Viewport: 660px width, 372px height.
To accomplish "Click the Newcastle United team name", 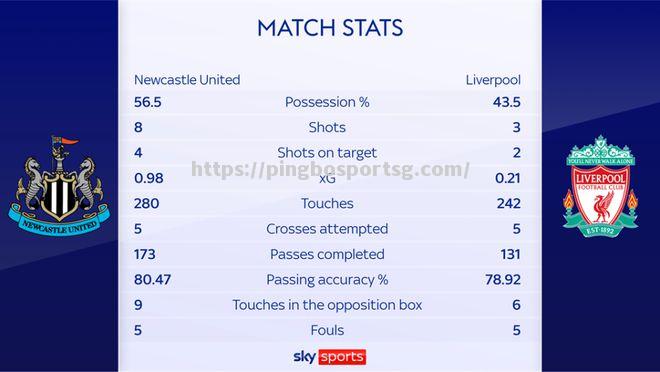I will 187,80.
